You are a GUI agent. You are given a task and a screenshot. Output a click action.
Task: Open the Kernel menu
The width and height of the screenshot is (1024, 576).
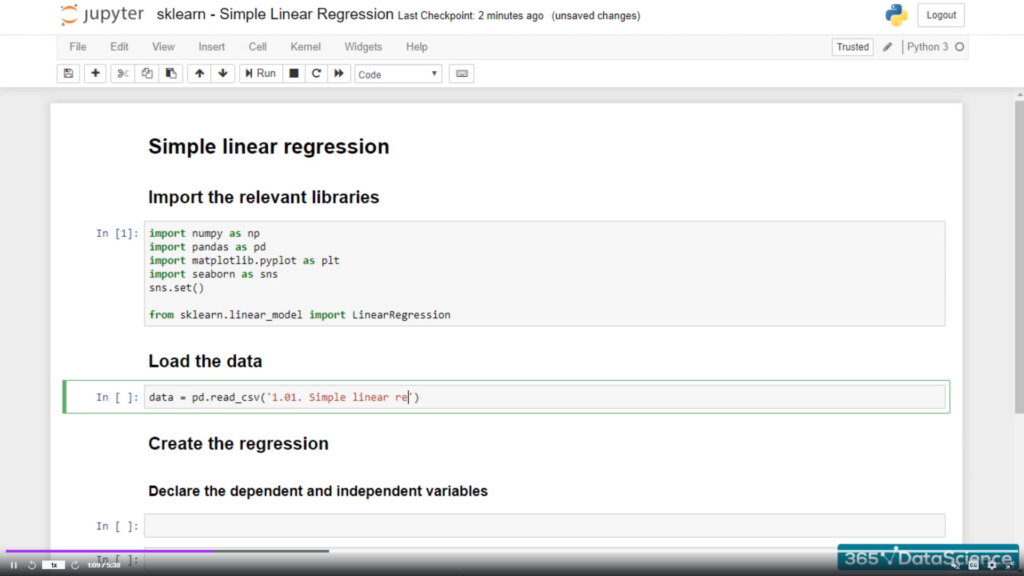[306, 47]
